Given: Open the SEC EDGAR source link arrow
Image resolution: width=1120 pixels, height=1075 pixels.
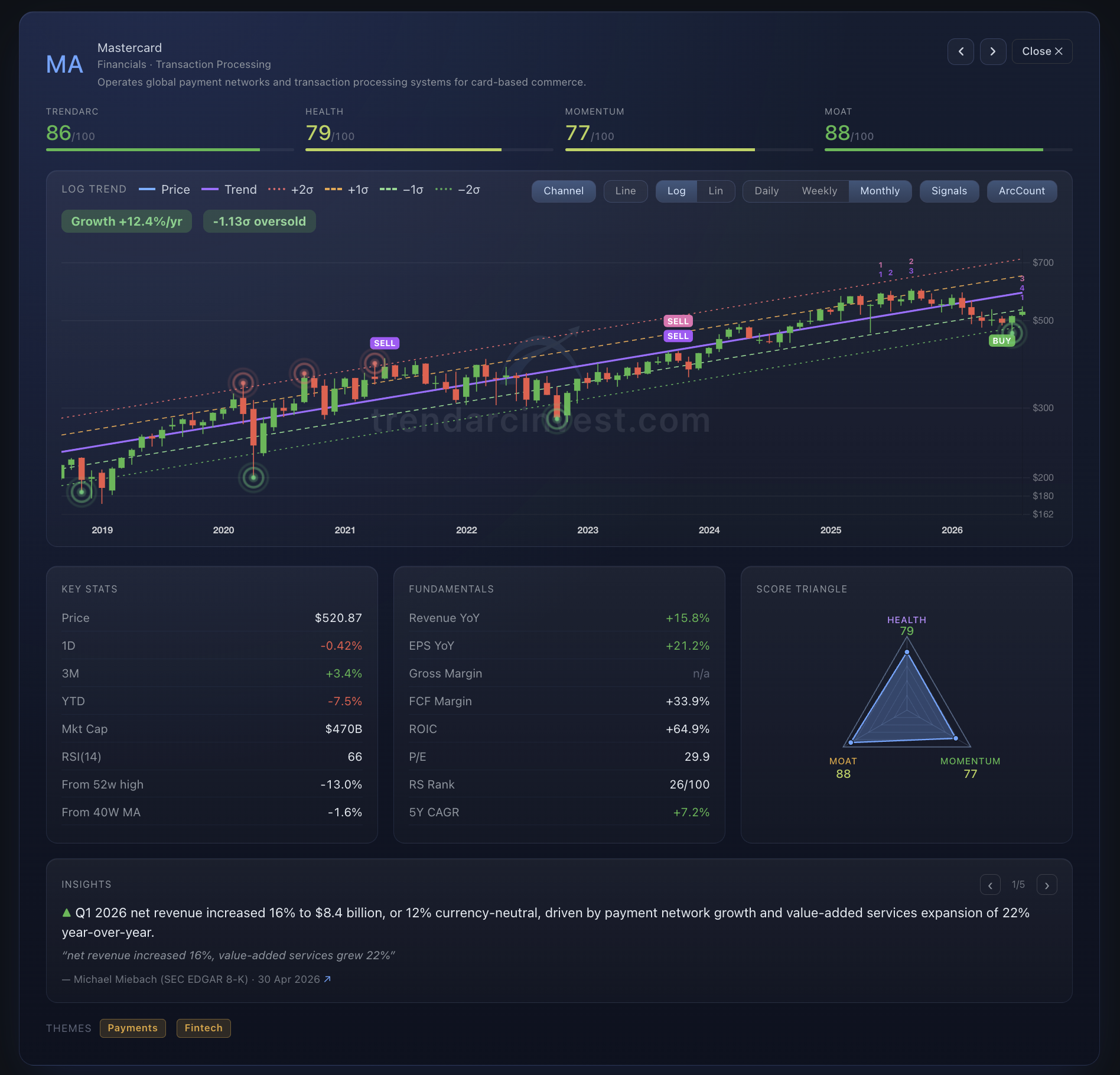Looking at the screenshot, I should (x=327, y=979).
